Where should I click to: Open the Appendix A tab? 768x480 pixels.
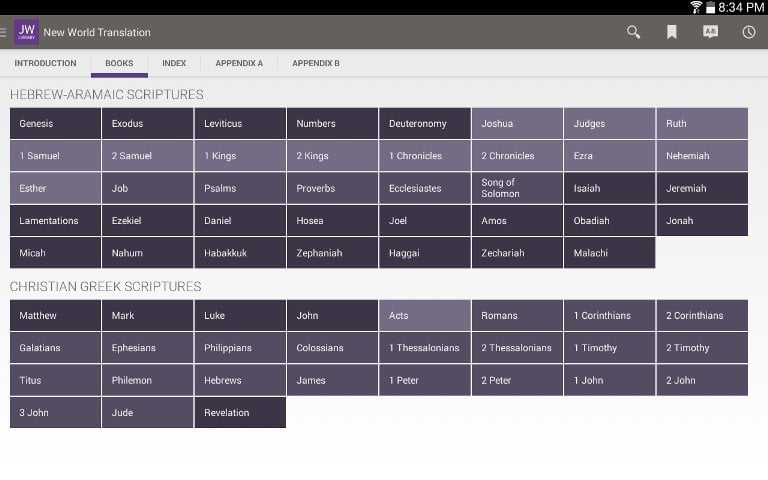point(239,63)
